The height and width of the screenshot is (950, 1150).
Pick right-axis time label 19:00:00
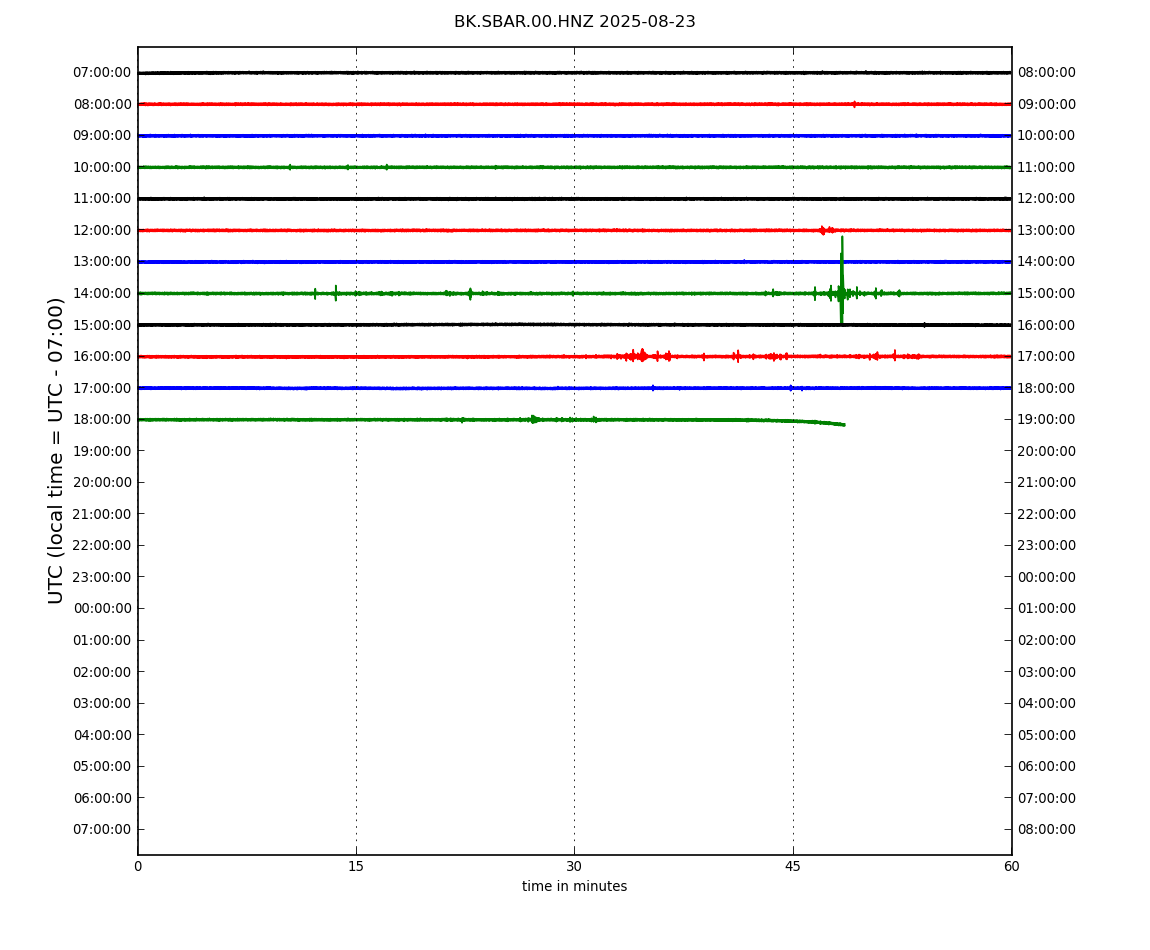click(x=1047, y=420)
